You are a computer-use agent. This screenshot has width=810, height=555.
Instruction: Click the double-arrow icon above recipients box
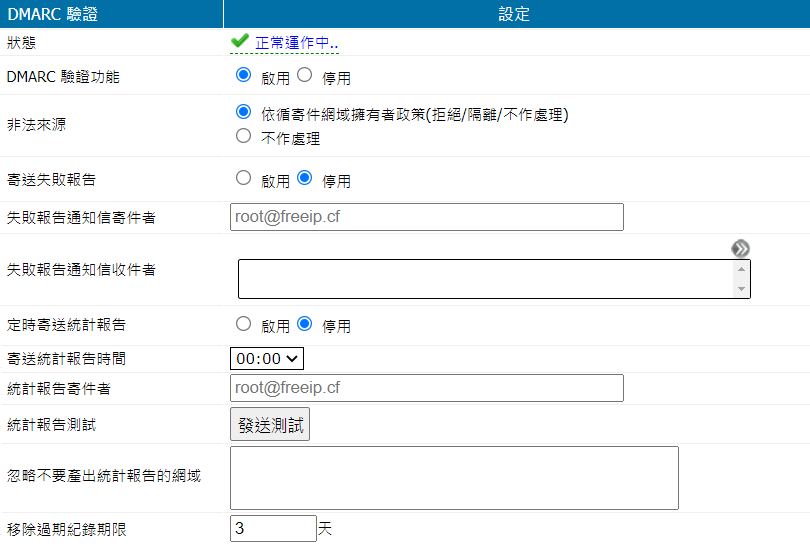tap(740, 248)
